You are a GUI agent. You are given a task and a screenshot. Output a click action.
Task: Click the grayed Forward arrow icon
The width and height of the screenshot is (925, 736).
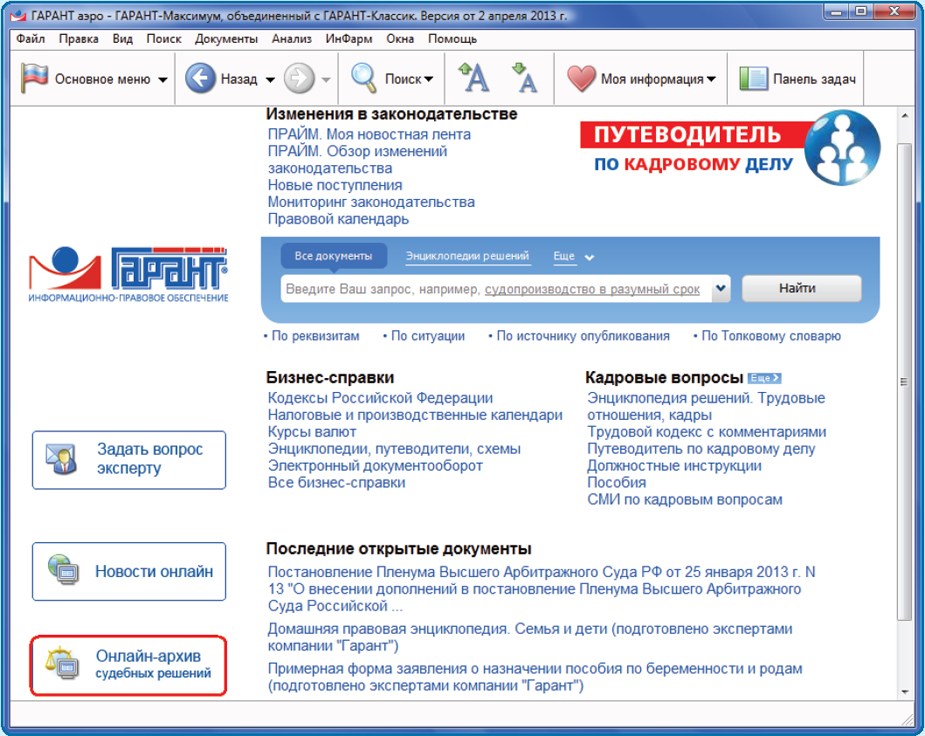299,79
